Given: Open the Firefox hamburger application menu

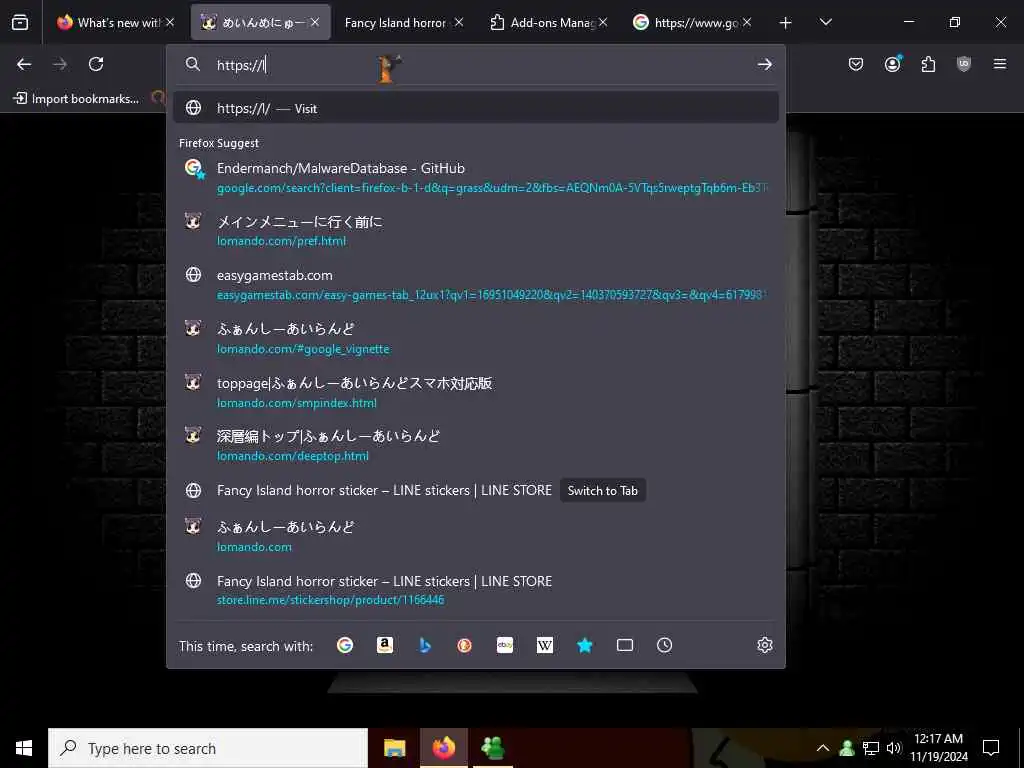Looking at the screenshot, I should [x=1000, y=64].
